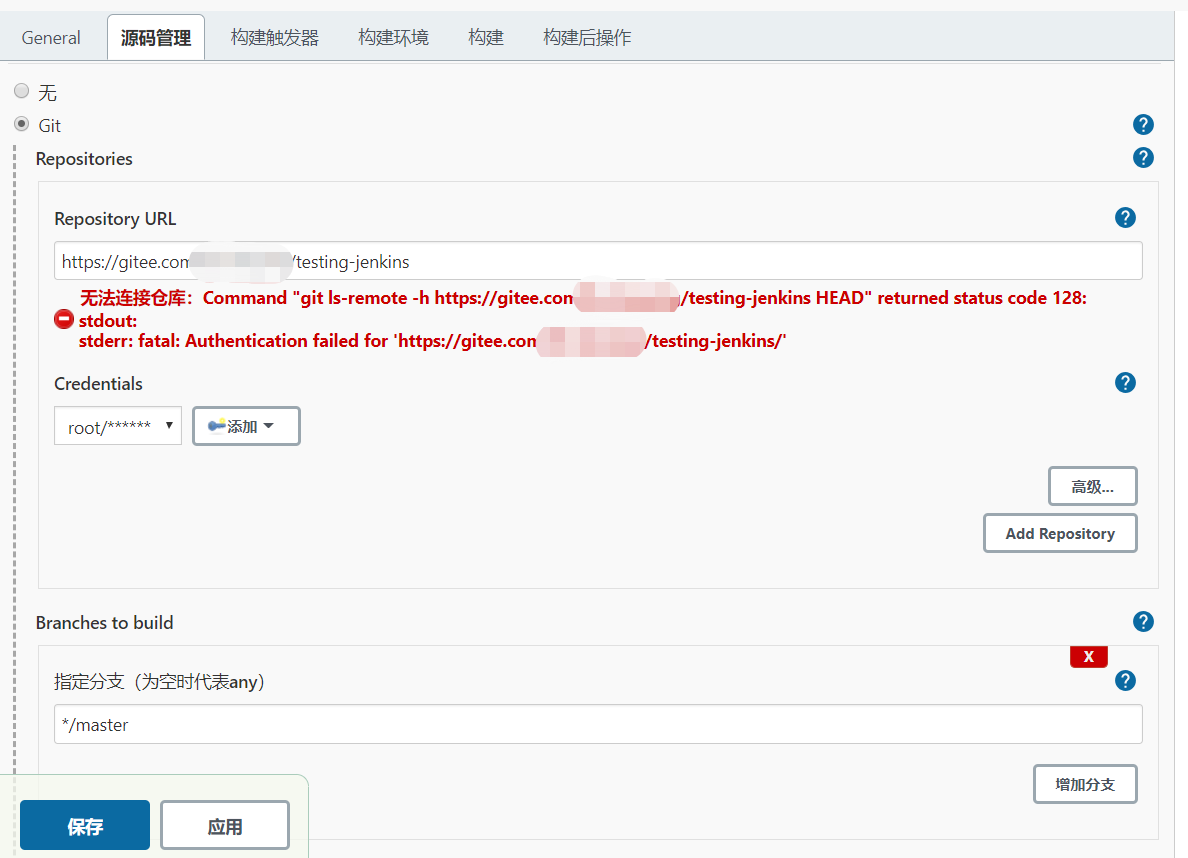The image size is (1188, 858).
Task: Click the Repositories section label
Action: (x=84, y=159)
